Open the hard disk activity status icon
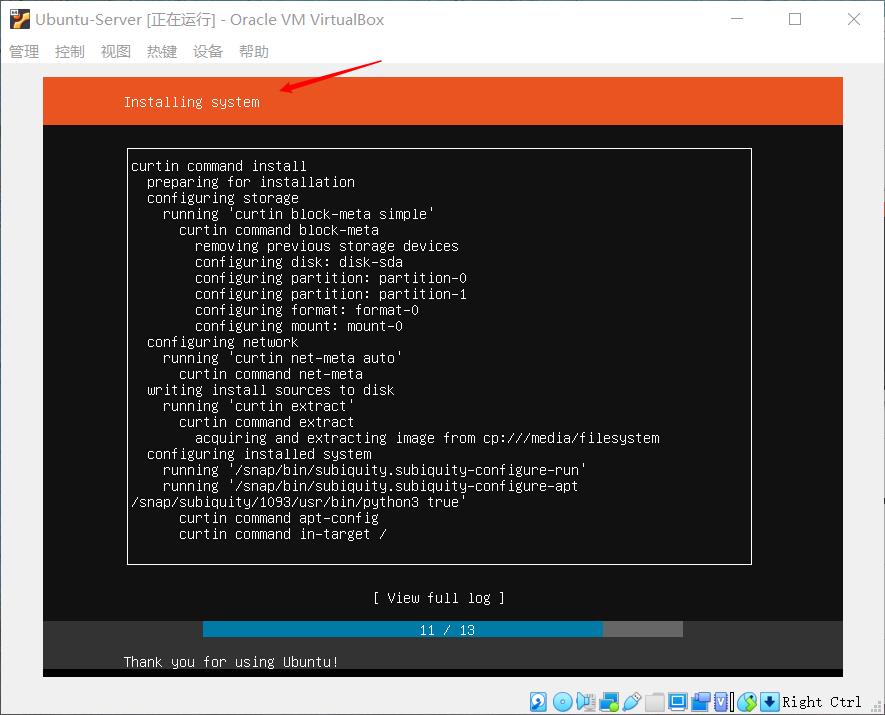Screen dimensions: 885x715 536,701
